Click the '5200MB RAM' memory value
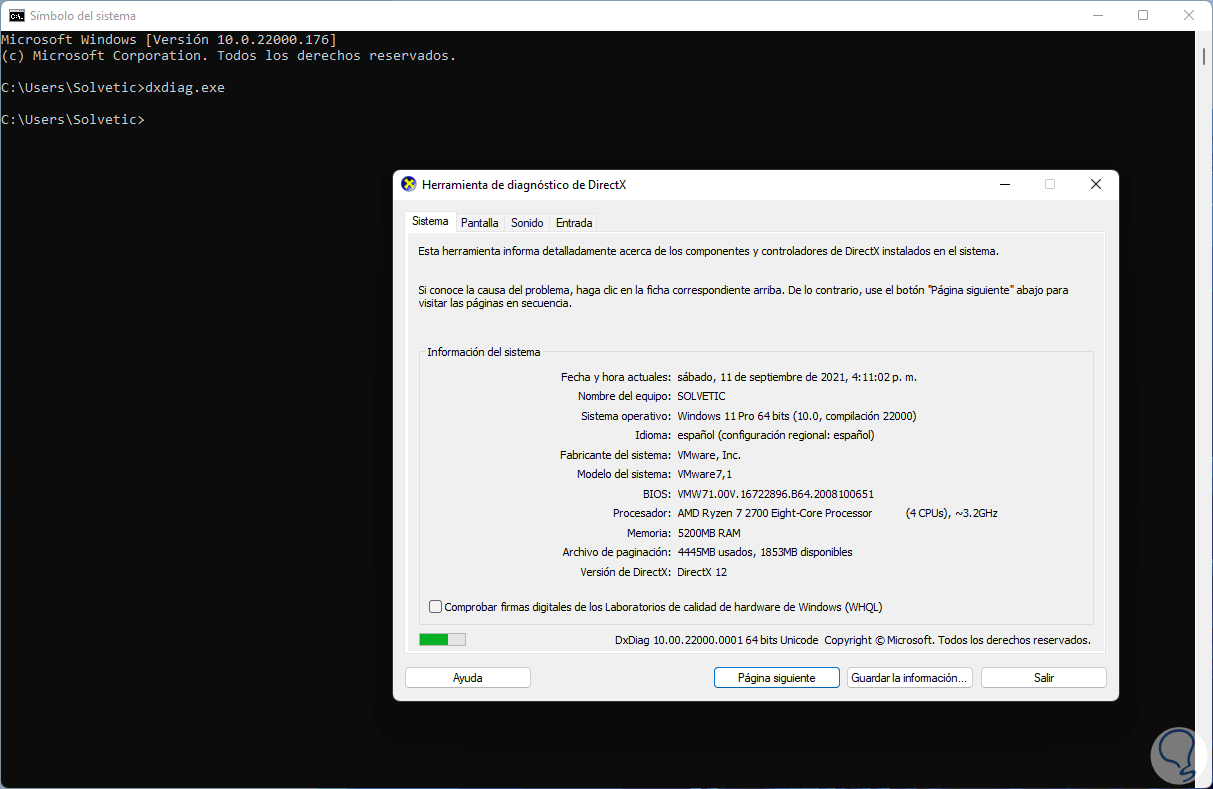 click(709, 532)
